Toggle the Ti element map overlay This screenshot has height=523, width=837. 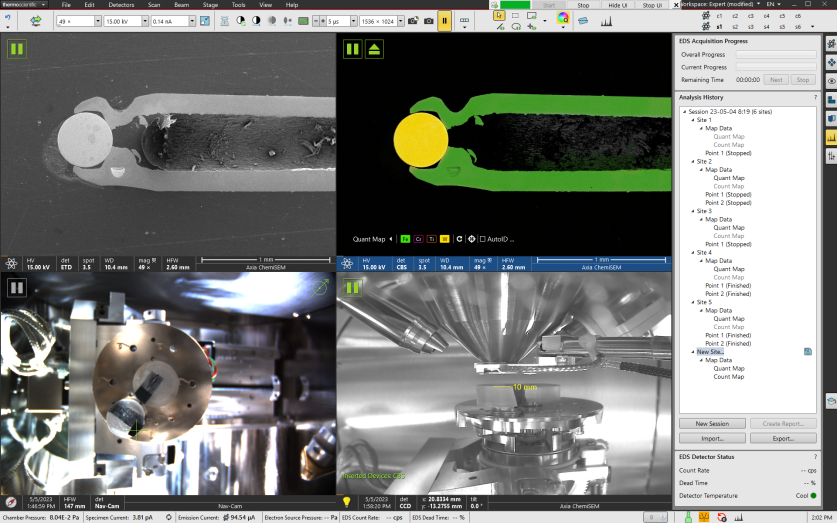tap(431, 239)
